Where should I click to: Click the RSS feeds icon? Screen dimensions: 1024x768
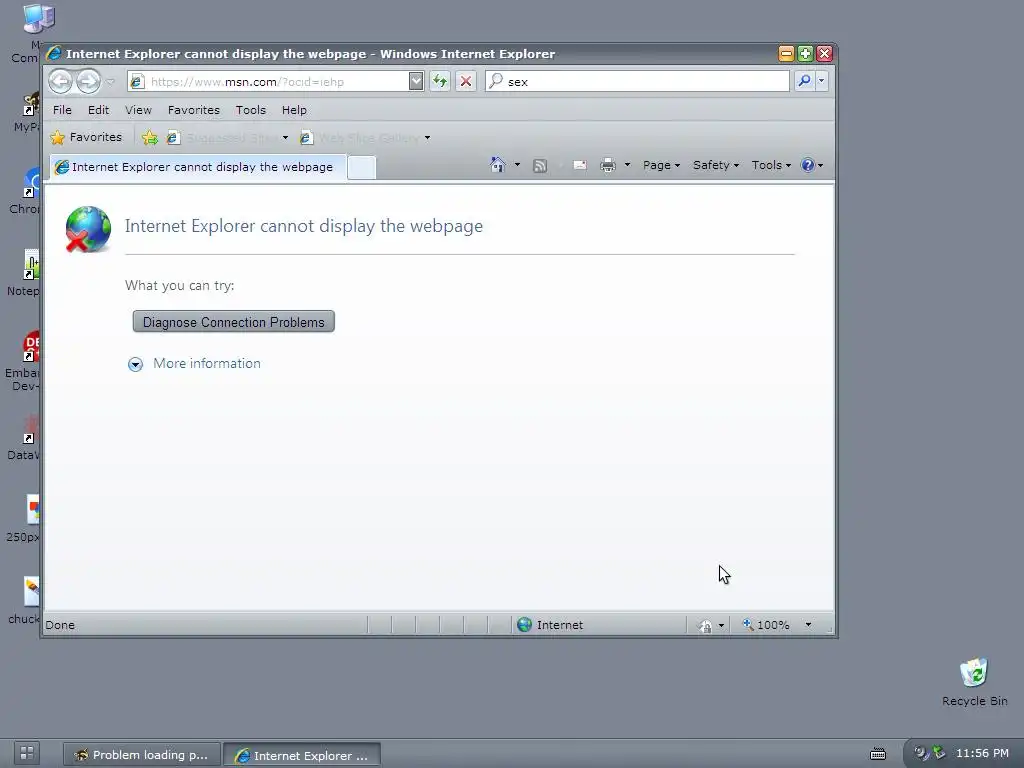(x=540, y=165)
